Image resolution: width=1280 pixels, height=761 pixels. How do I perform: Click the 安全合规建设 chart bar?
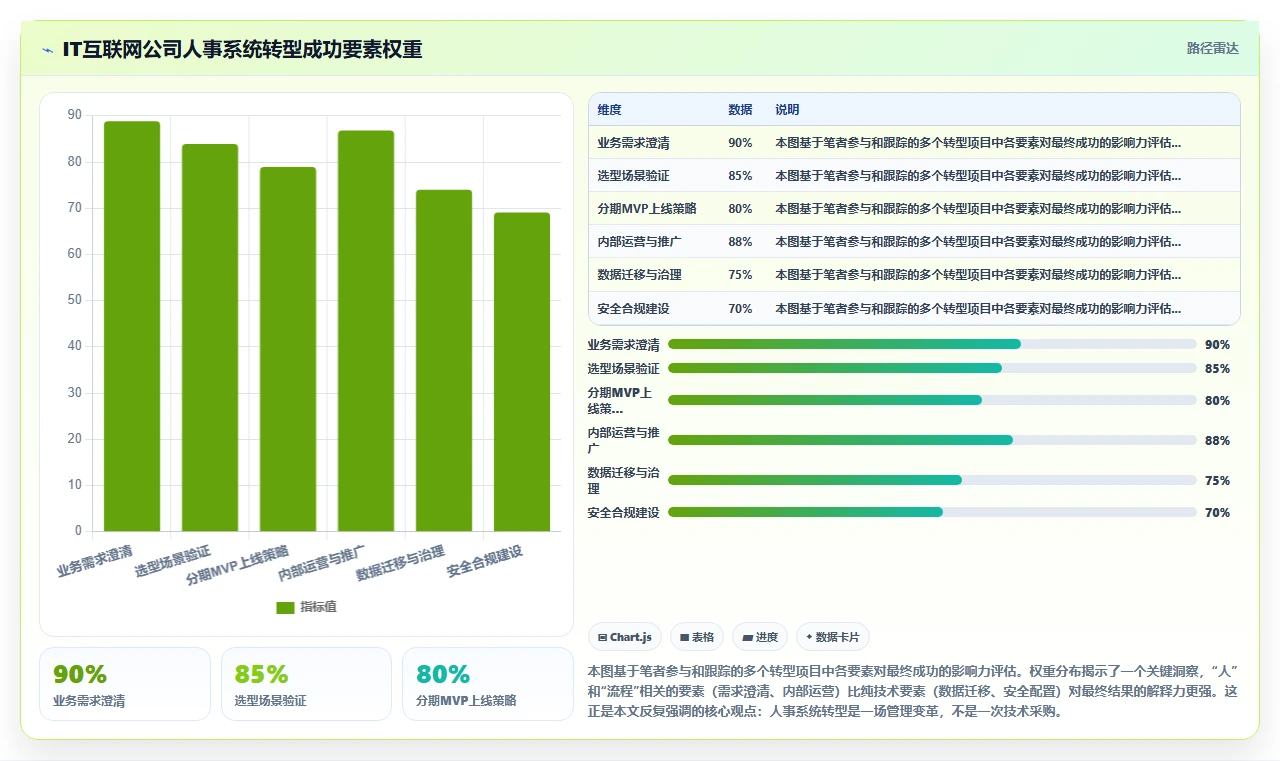522,372
